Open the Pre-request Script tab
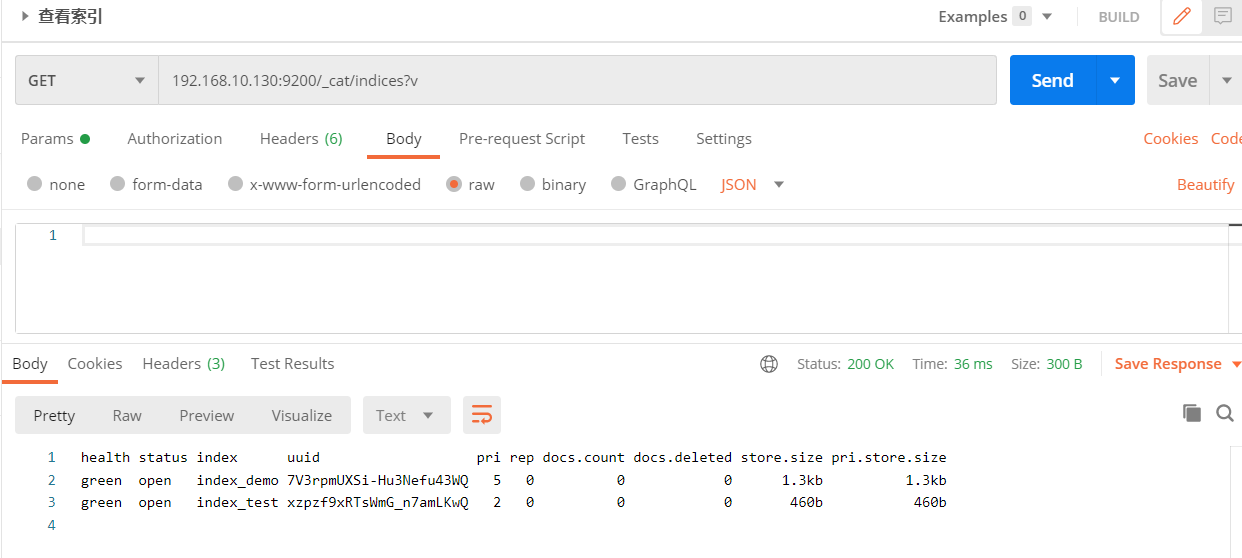The width and height of the screenshot is (1242, 558). tap(522, 139)
